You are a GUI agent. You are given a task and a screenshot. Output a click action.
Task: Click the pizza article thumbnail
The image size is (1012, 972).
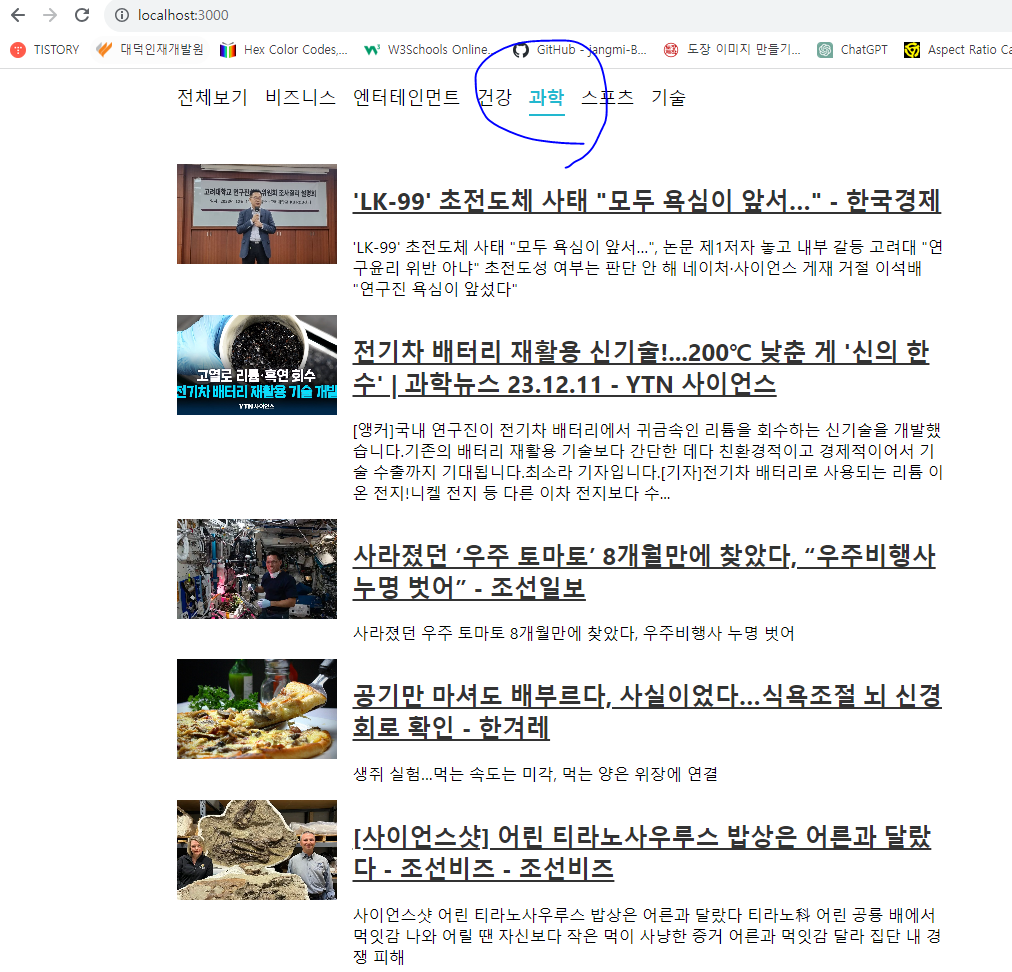point(257,709)
